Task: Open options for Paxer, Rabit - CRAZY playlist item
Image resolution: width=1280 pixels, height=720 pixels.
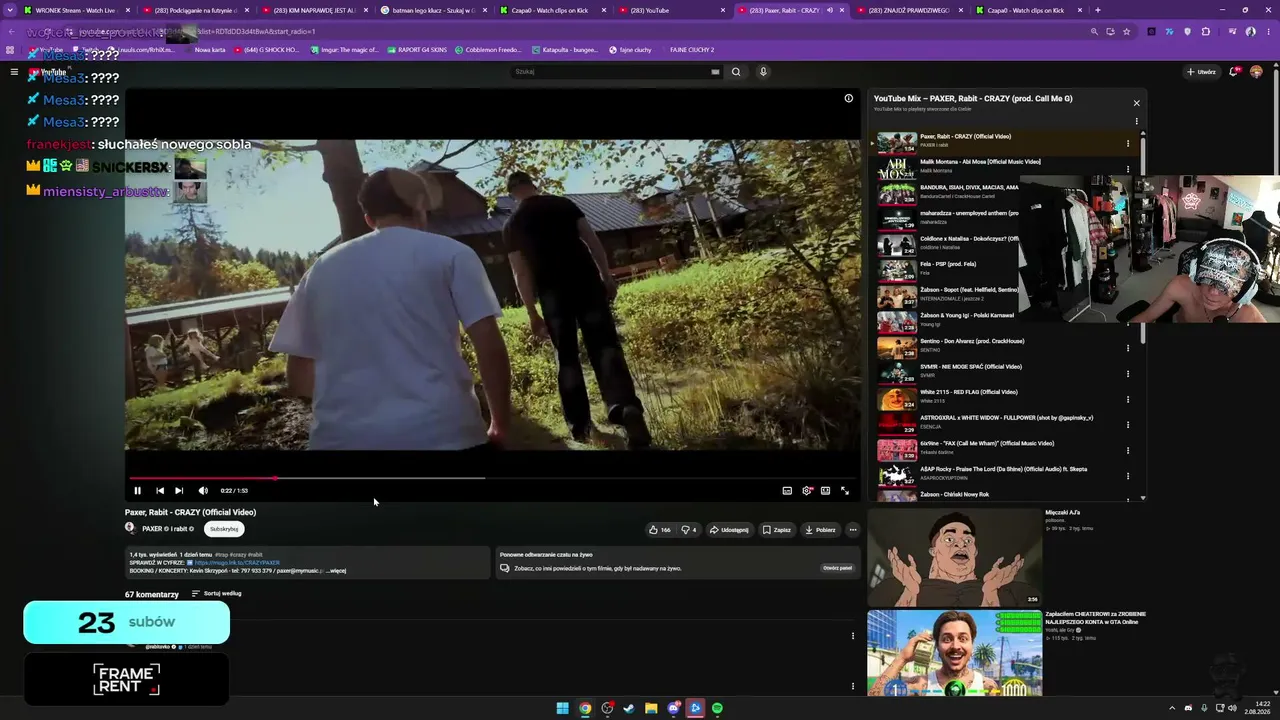Action: 1128,144
